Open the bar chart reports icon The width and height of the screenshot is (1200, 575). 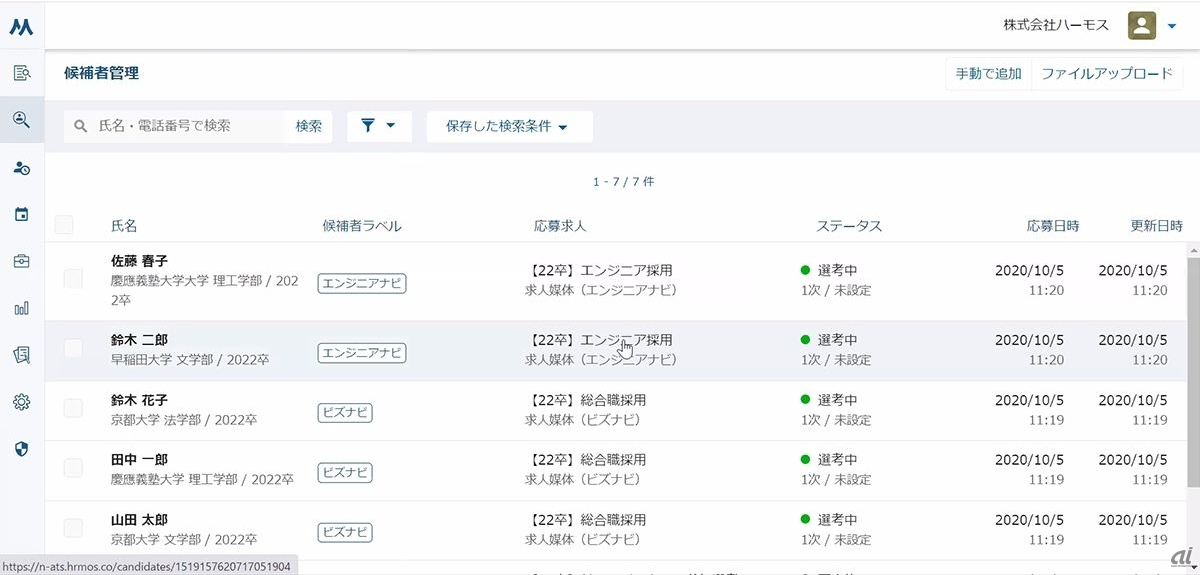coord(21,308)
